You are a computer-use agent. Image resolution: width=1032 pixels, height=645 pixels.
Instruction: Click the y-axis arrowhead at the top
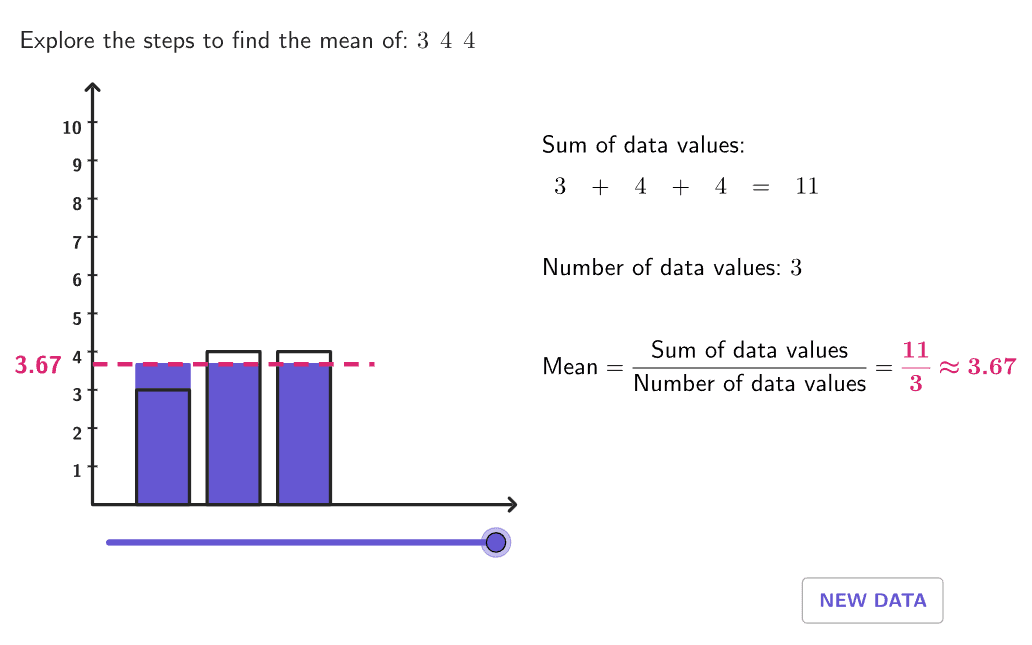92,88
